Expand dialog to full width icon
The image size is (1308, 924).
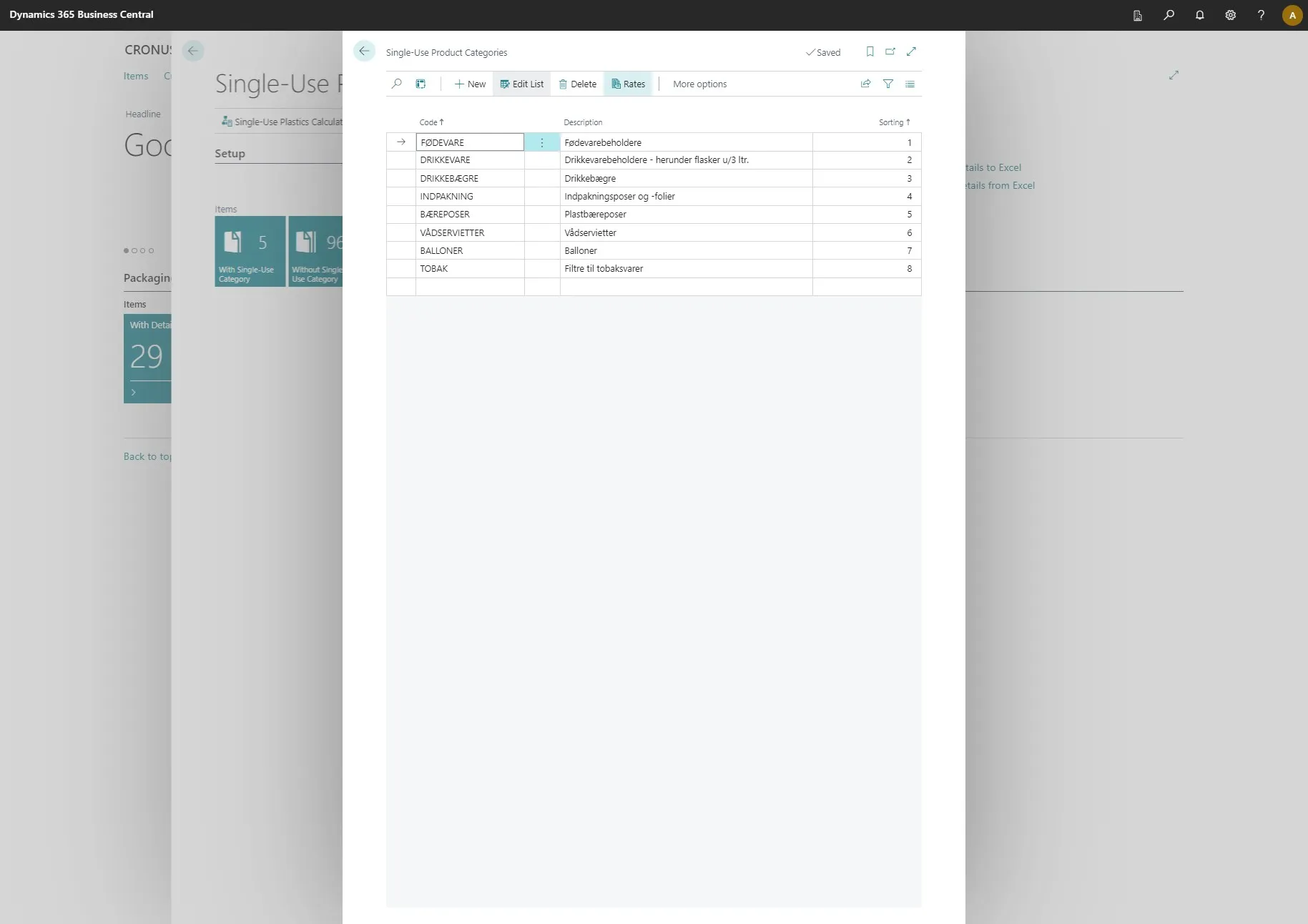(911, 51)
